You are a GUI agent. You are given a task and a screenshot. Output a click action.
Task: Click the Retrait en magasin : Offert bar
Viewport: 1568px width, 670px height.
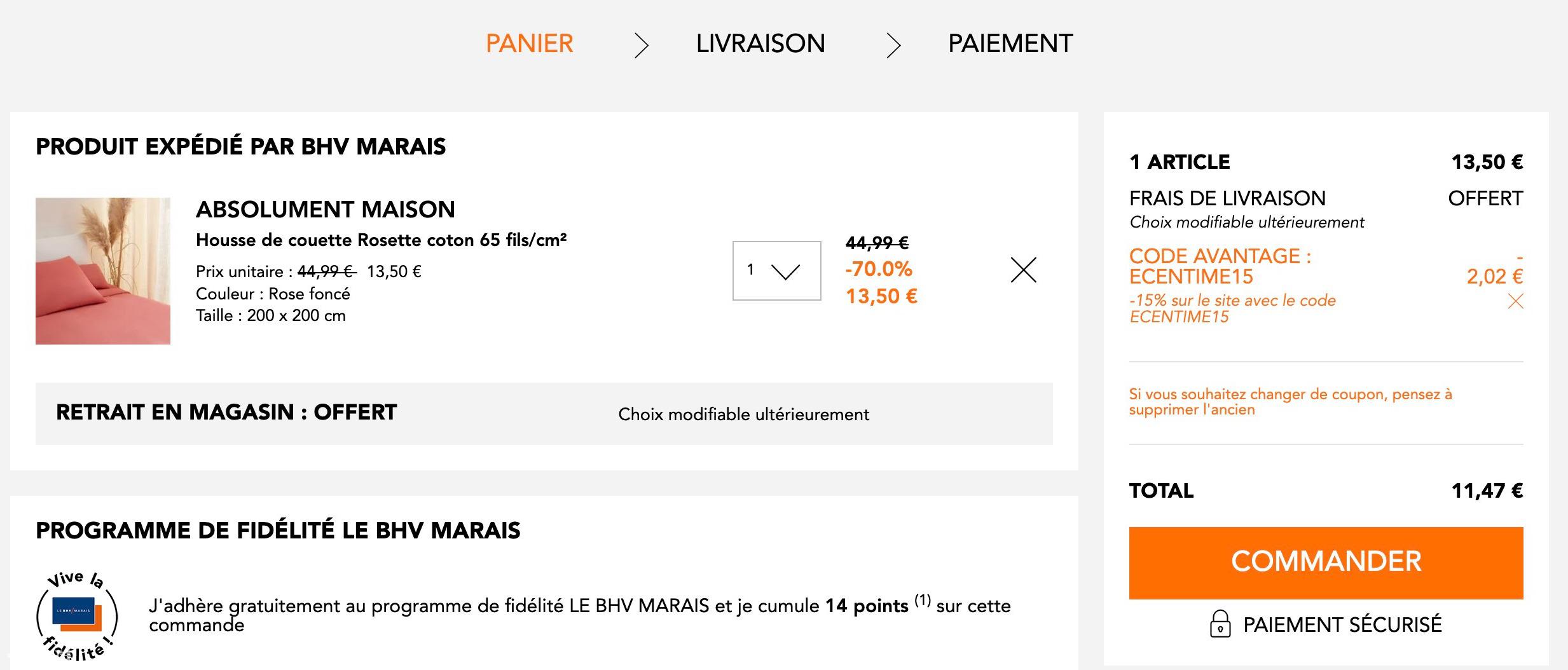click(x=544, y=414)
